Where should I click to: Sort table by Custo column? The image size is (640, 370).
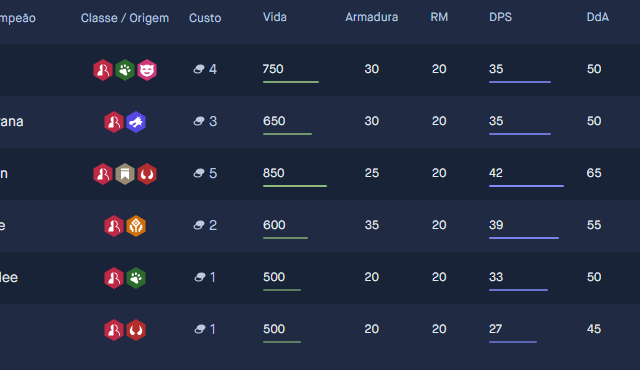[205, 18]
